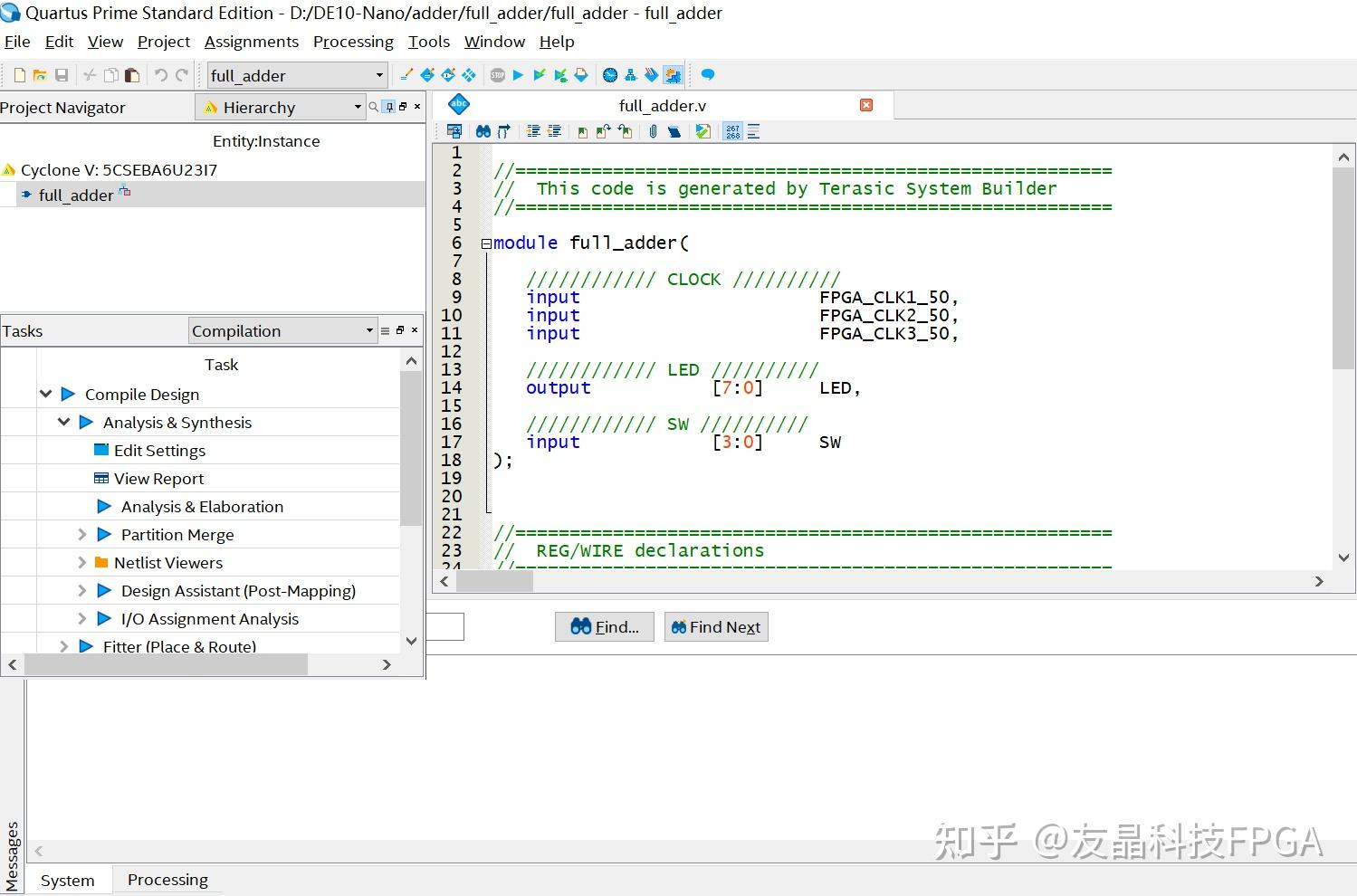Click the View Report task link
The image size is (1357, 896).
click(159, 478)
